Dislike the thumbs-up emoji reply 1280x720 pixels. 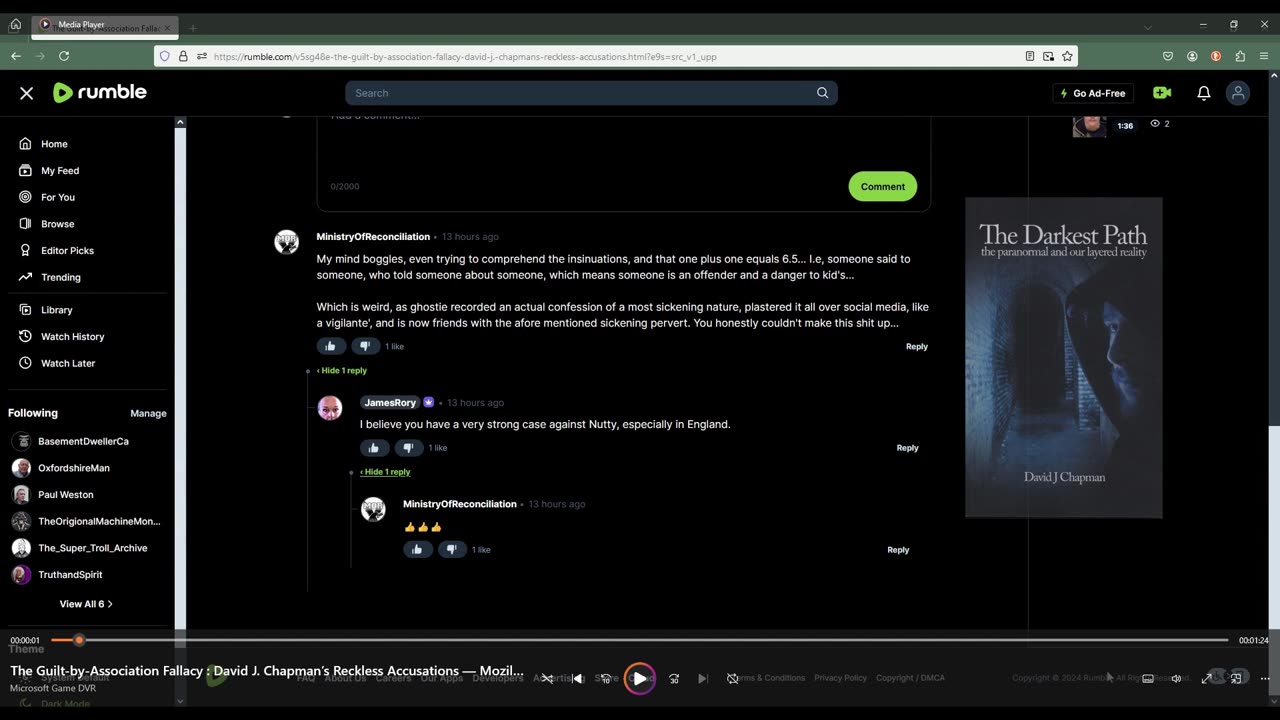[451, 549]
